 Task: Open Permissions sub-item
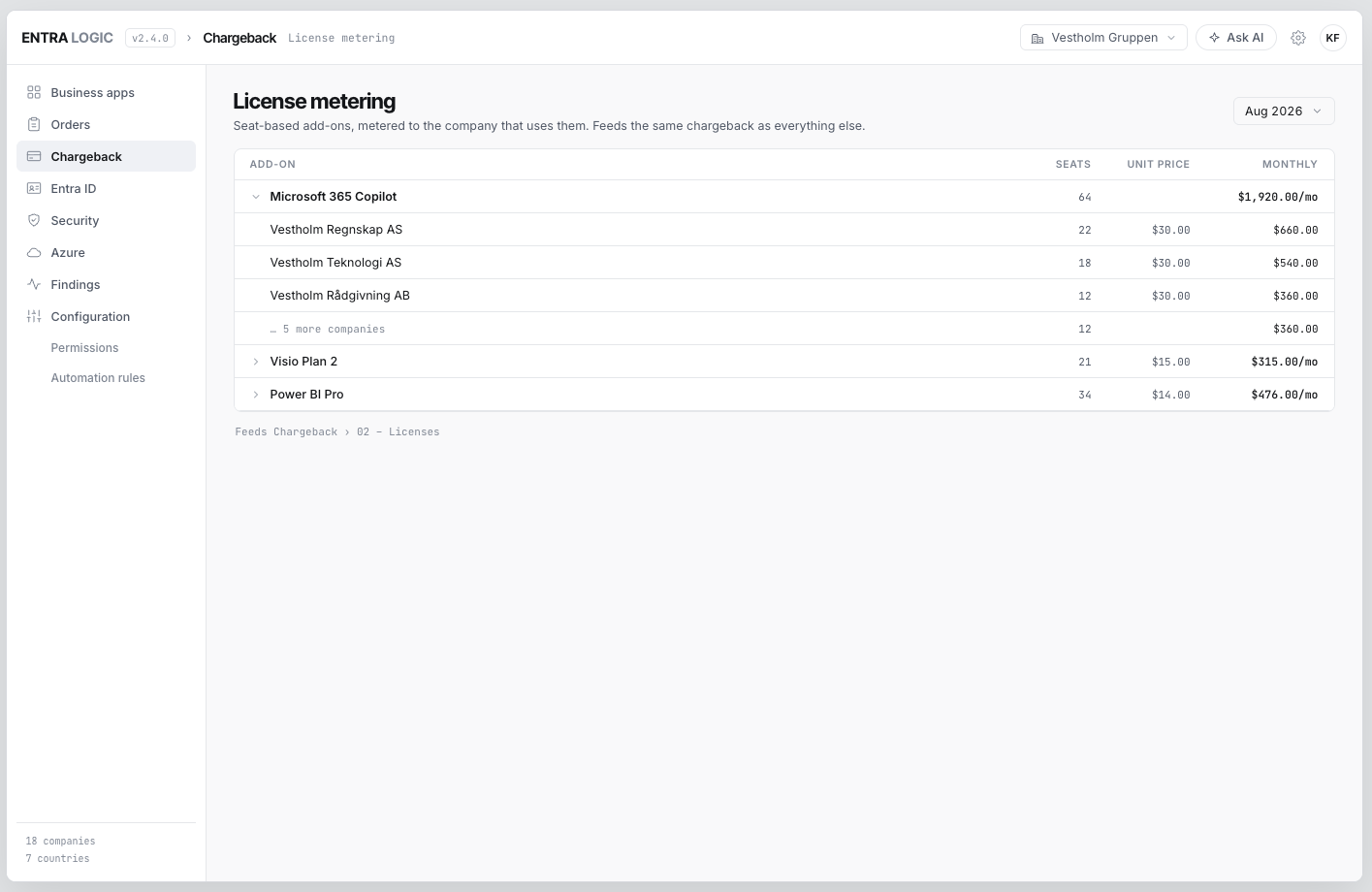pyautogui.click(x=84, y=348)
